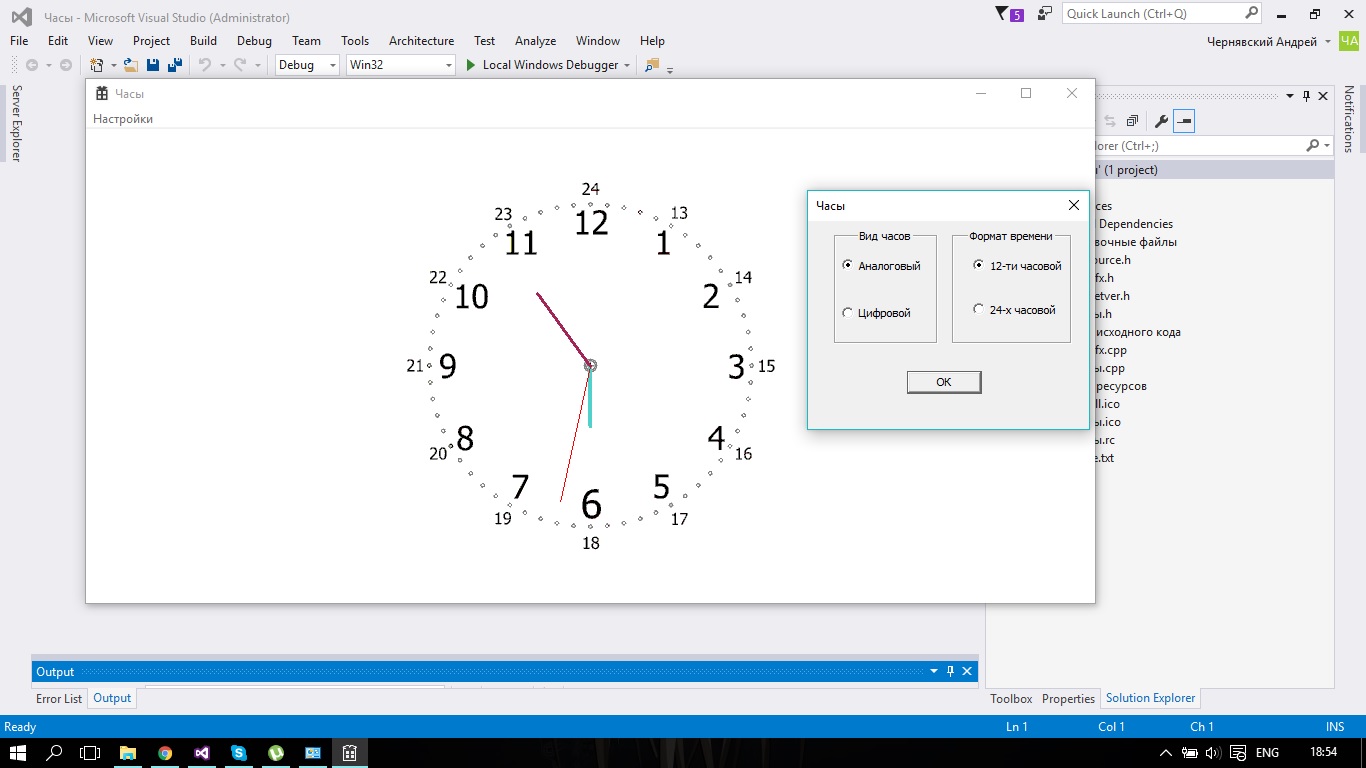Open Skype from the taskbar

pyautogui.click(x=239, y=753)
